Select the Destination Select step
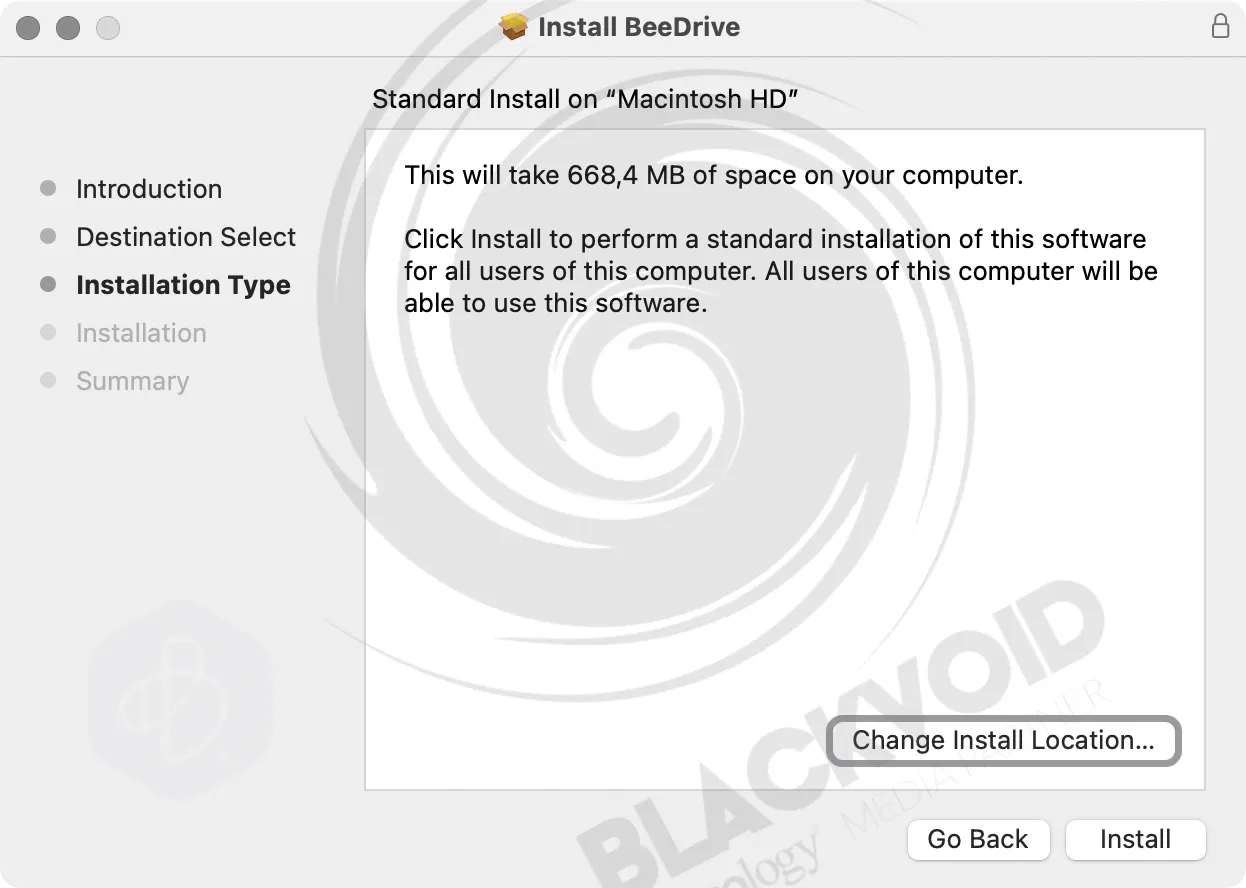The width and height of the screenshot is (1246, 888). coord(186,237)
